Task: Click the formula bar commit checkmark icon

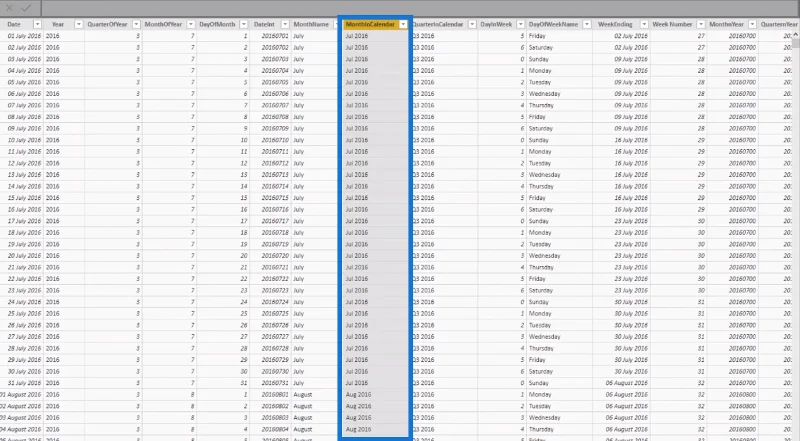Action: (26, 8)
